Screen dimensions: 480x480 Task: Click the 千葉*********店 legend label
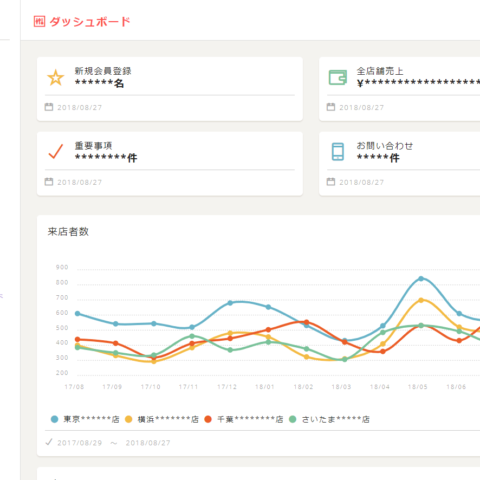[x=250, y=419]
